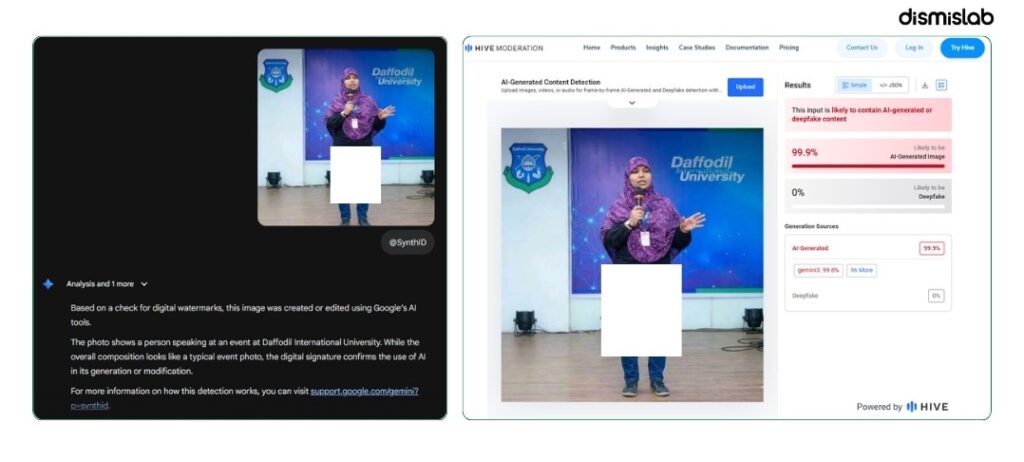
Task: Click the Log In button
Action: (914, 48)
